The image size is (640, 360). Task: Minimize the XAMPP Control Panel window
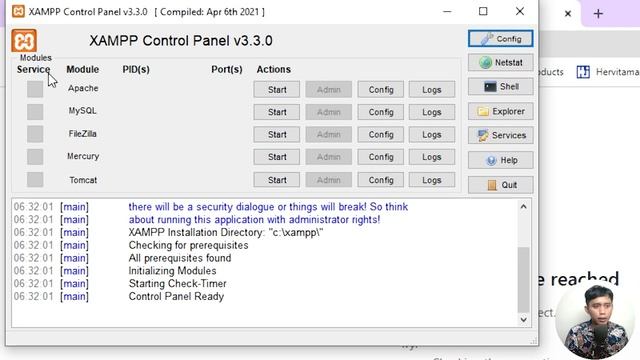[447, 11]
